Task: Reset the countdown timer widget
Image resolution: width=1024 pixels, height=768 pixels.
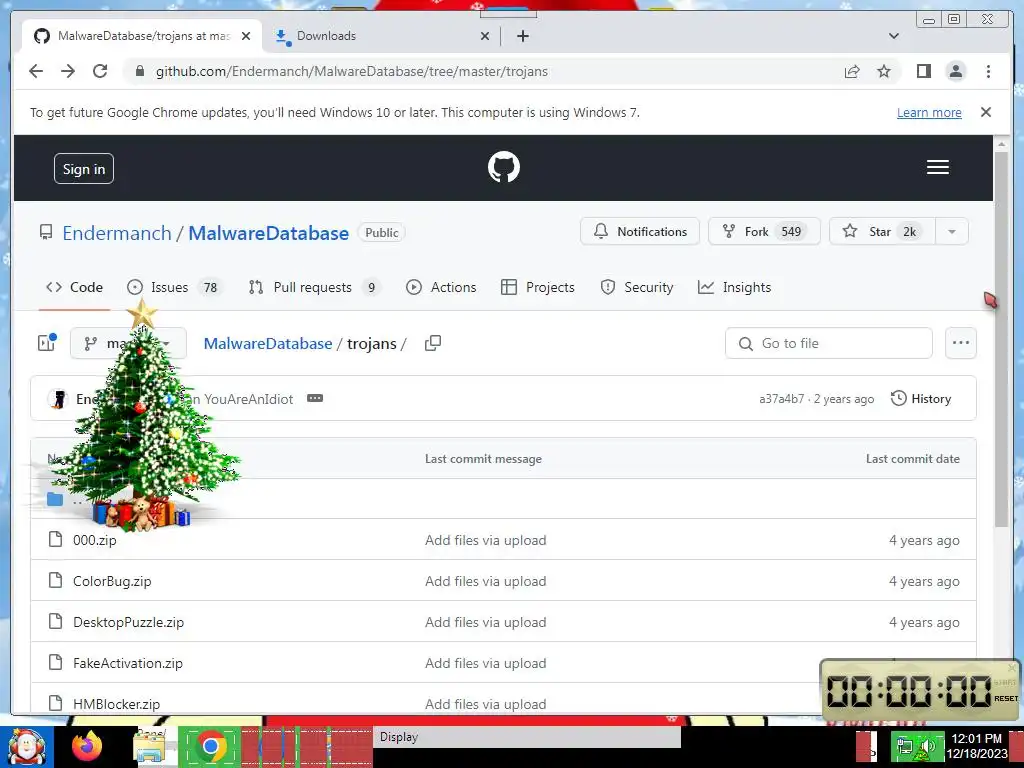Action: (1005, 698)
